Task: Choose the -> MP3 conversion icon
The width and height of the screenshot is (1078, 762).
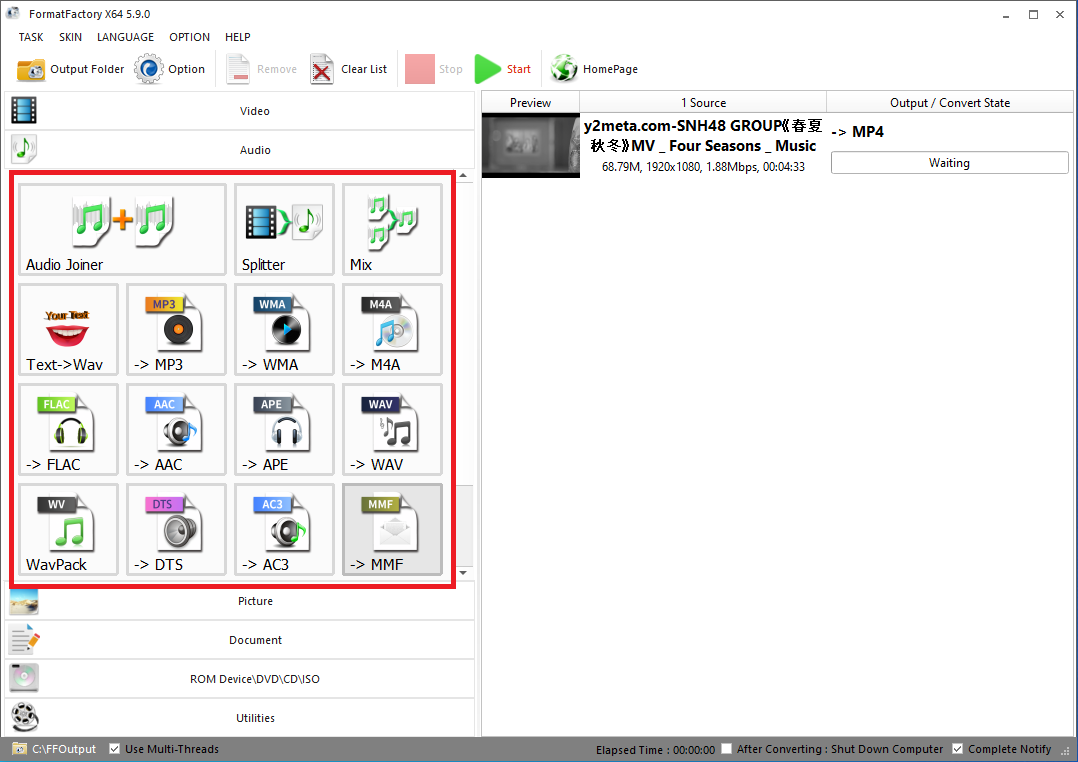Action: point(176,329)
